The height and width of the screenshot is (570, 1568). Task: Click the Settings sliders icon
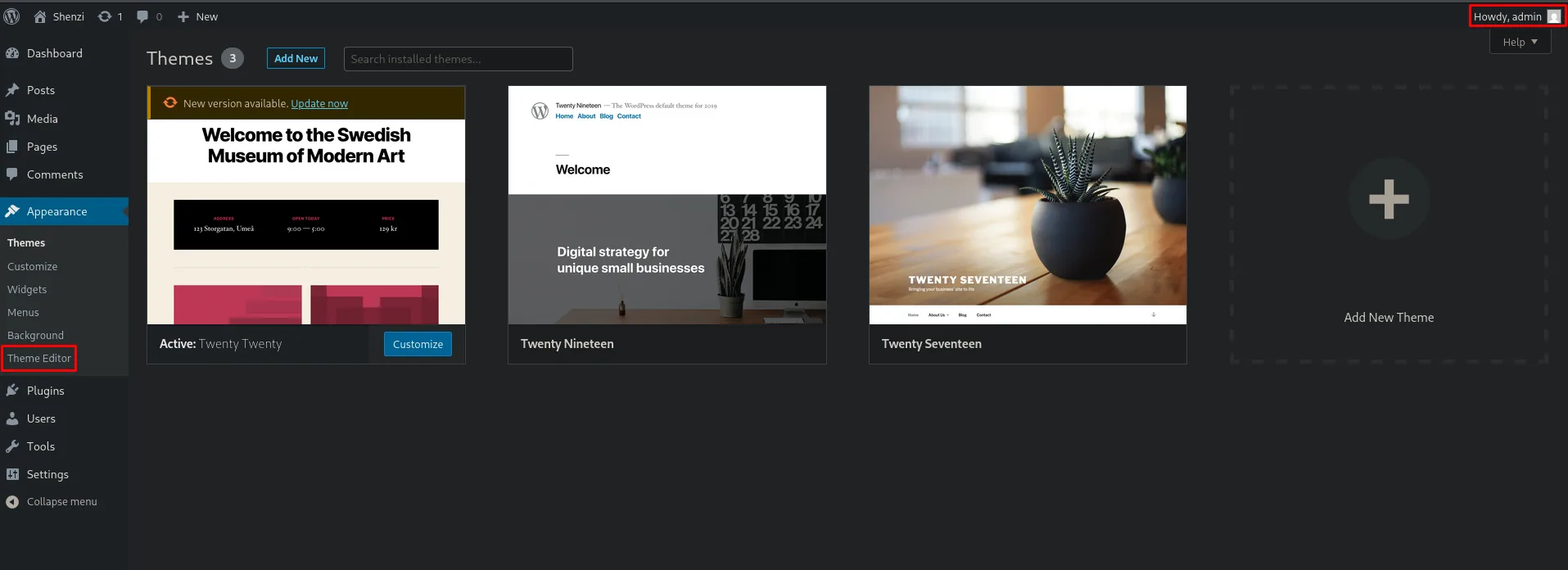point(12,474)
